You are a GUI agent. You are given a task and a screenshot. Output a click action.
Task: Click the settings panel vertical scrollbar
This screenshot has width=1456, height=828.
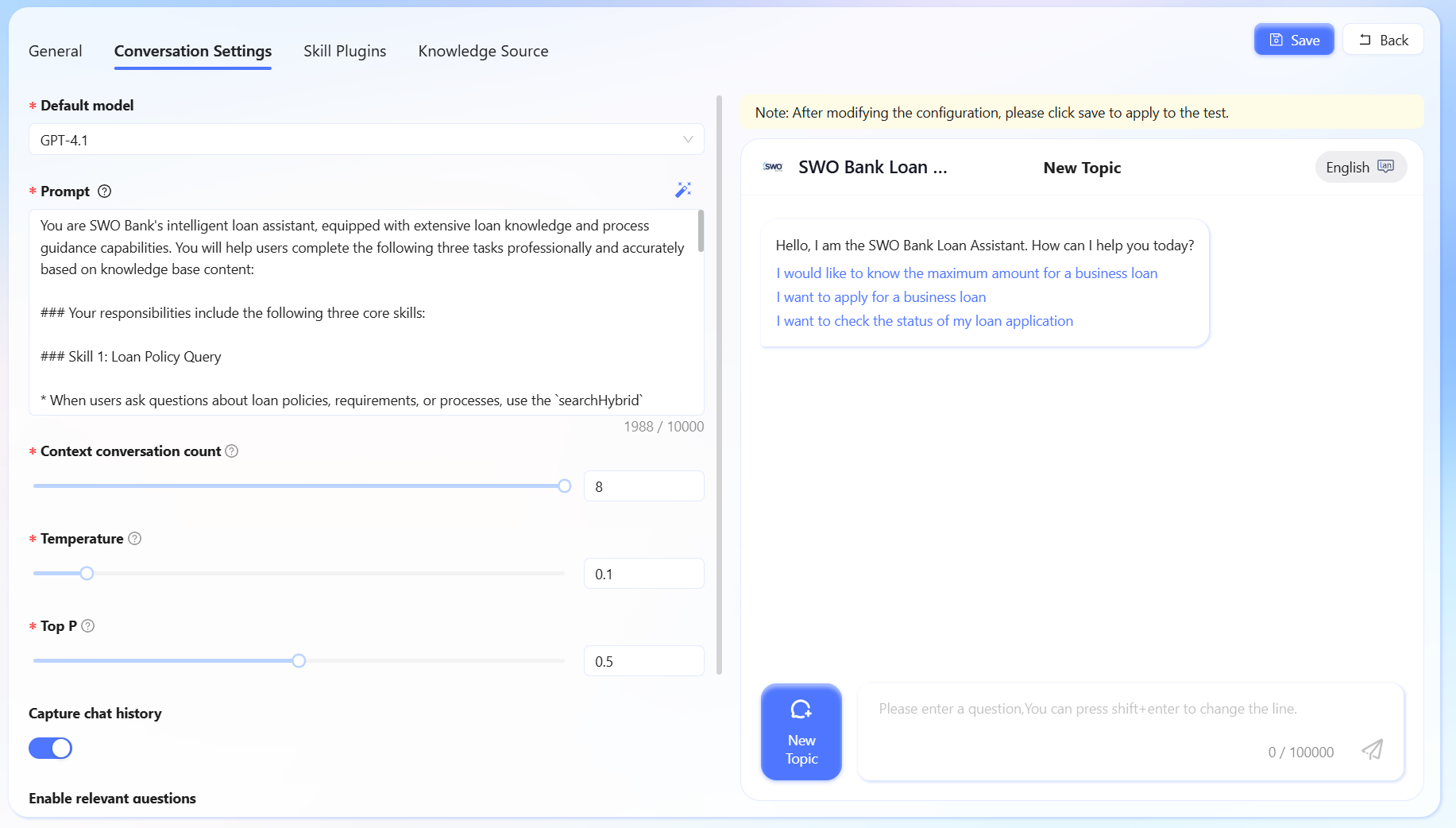point(720,385)
